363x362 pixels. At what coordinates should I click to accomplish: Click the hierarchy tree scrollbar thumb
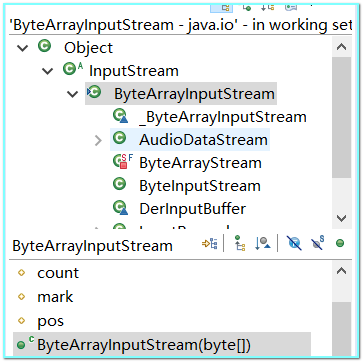341,118
